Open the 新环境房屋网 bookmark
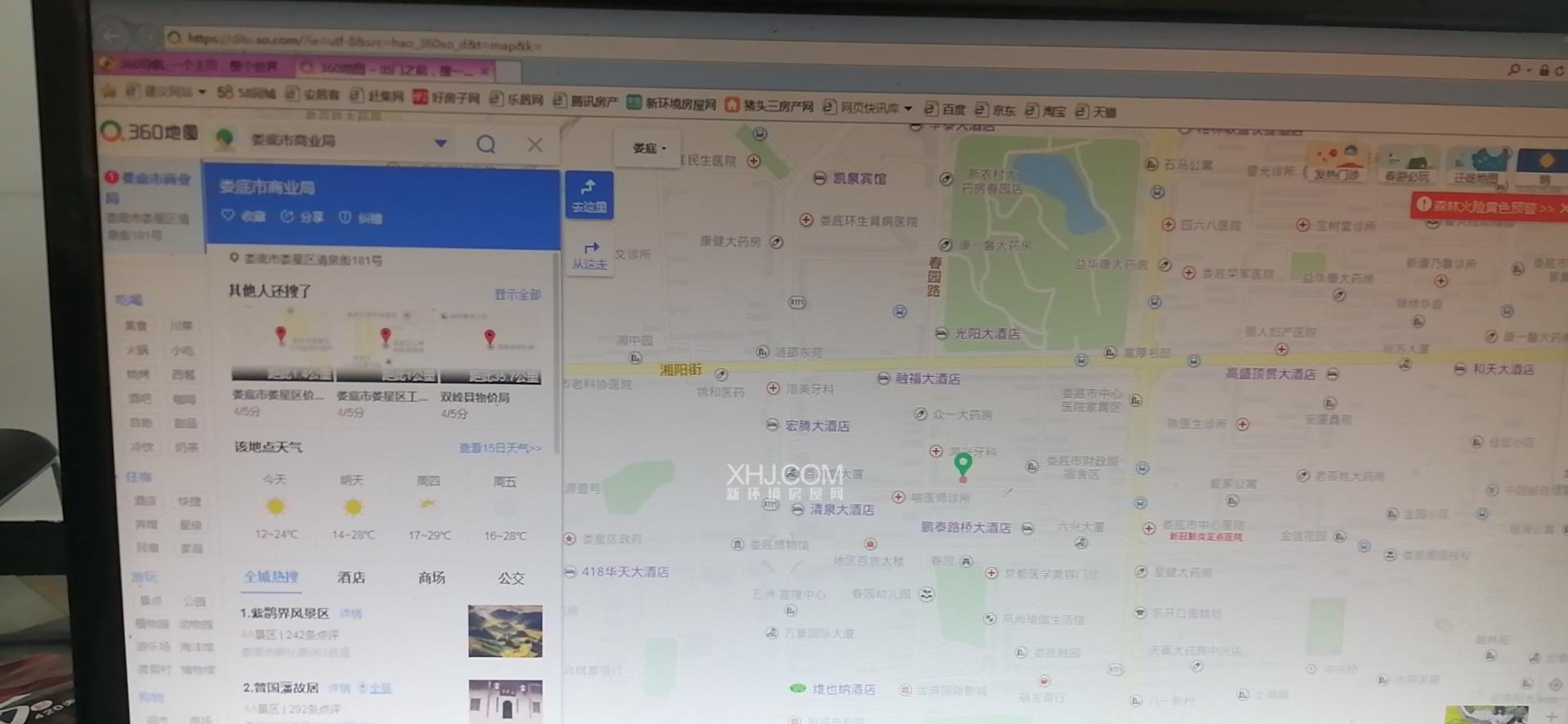This screenshot has height=724, width=1568. pyautogui.click(x=671, y=103)
